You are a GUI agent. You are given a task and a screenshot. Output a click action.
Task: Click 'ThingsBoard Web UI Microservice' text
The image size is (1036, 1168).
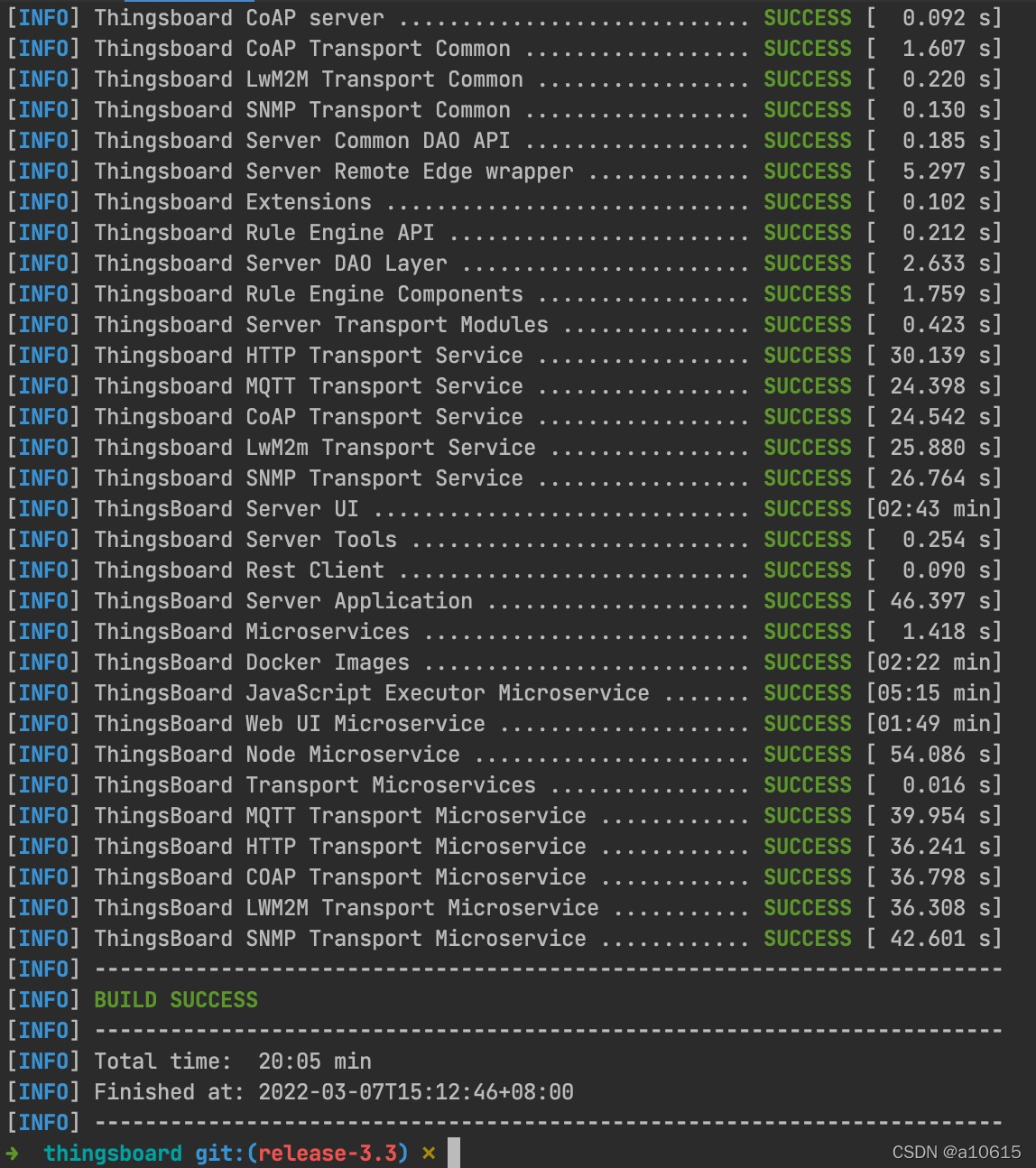click(x=290, y=724)
